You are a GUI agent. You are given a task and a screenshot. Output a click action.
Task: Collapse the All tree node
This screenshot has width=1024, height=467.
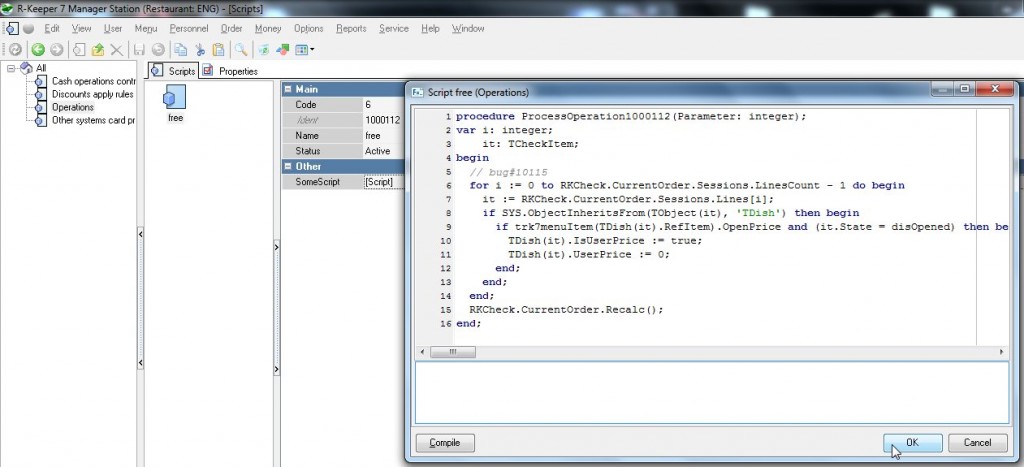pos(11,68)
